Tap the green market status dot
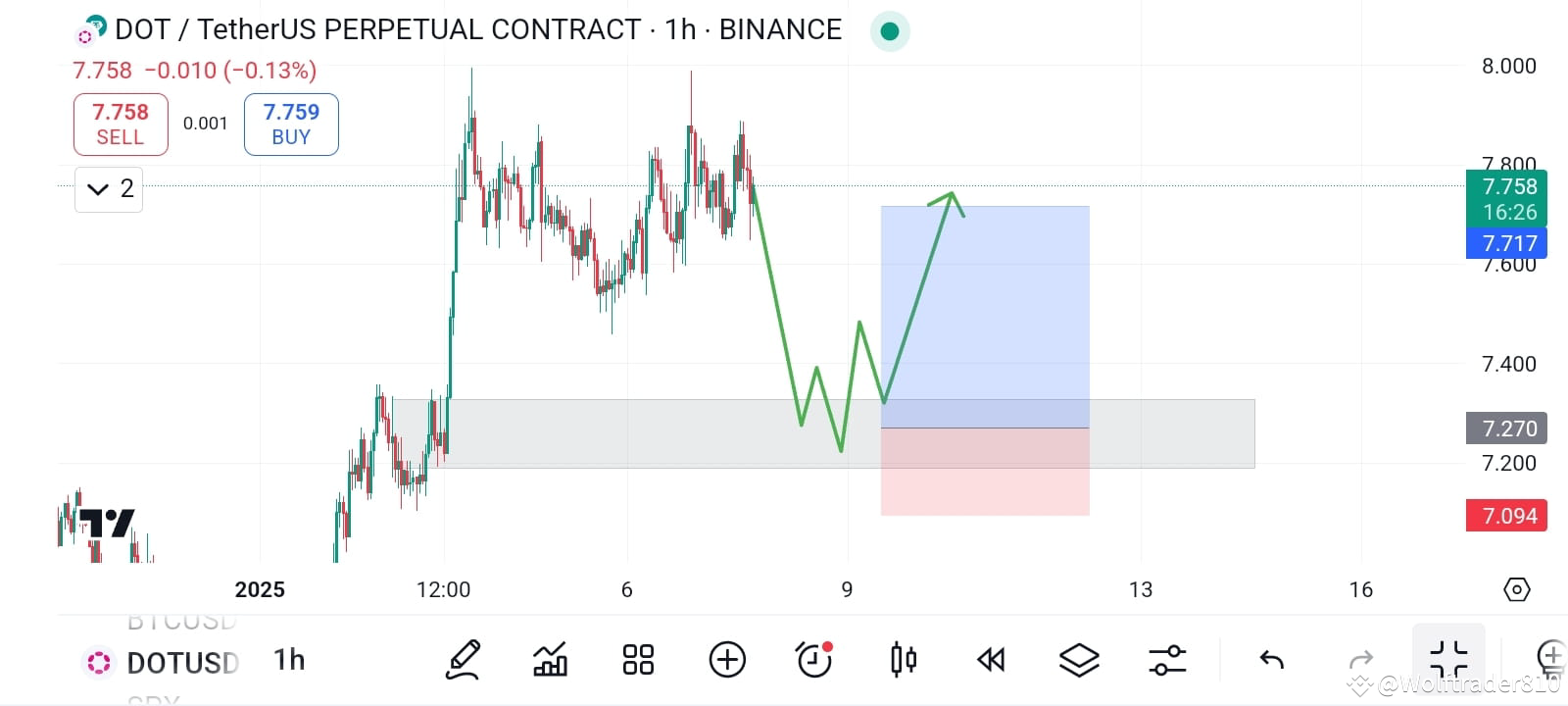This screenshot has height=706, width=1568. [x=889, y=30]
